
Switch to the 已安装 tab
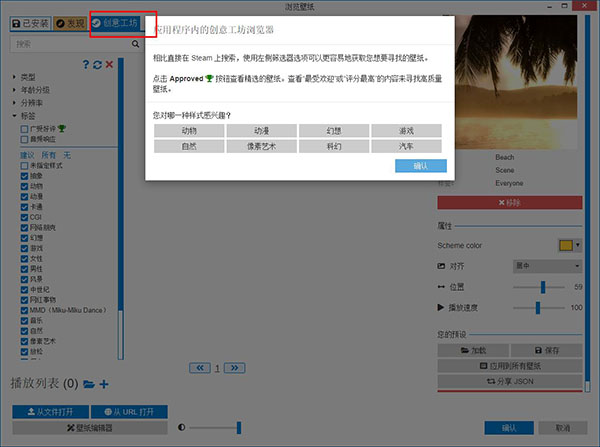27,21
